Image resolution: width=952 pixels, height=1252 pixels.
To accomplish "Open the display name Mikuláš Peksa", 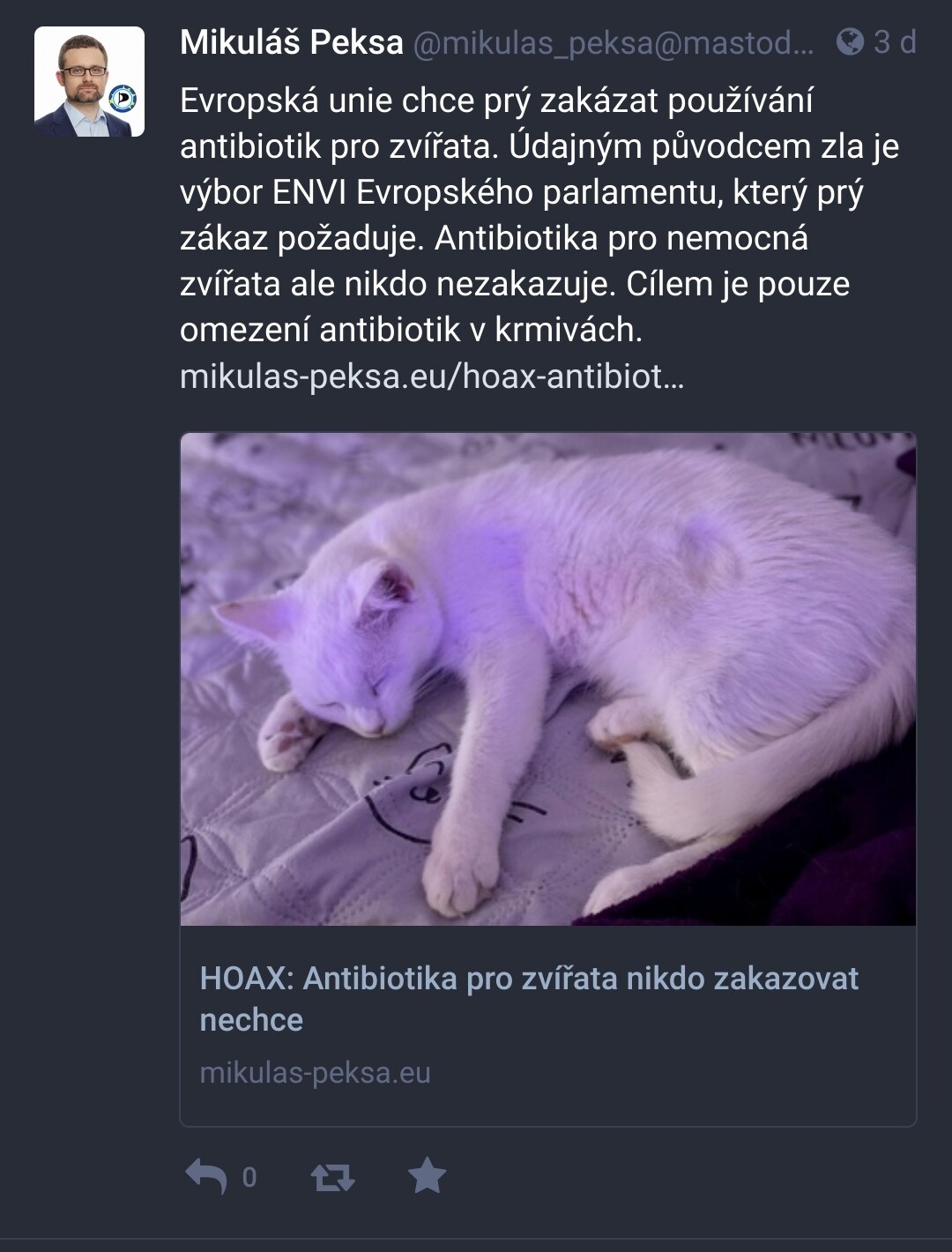I will click(x=292, y=41).
